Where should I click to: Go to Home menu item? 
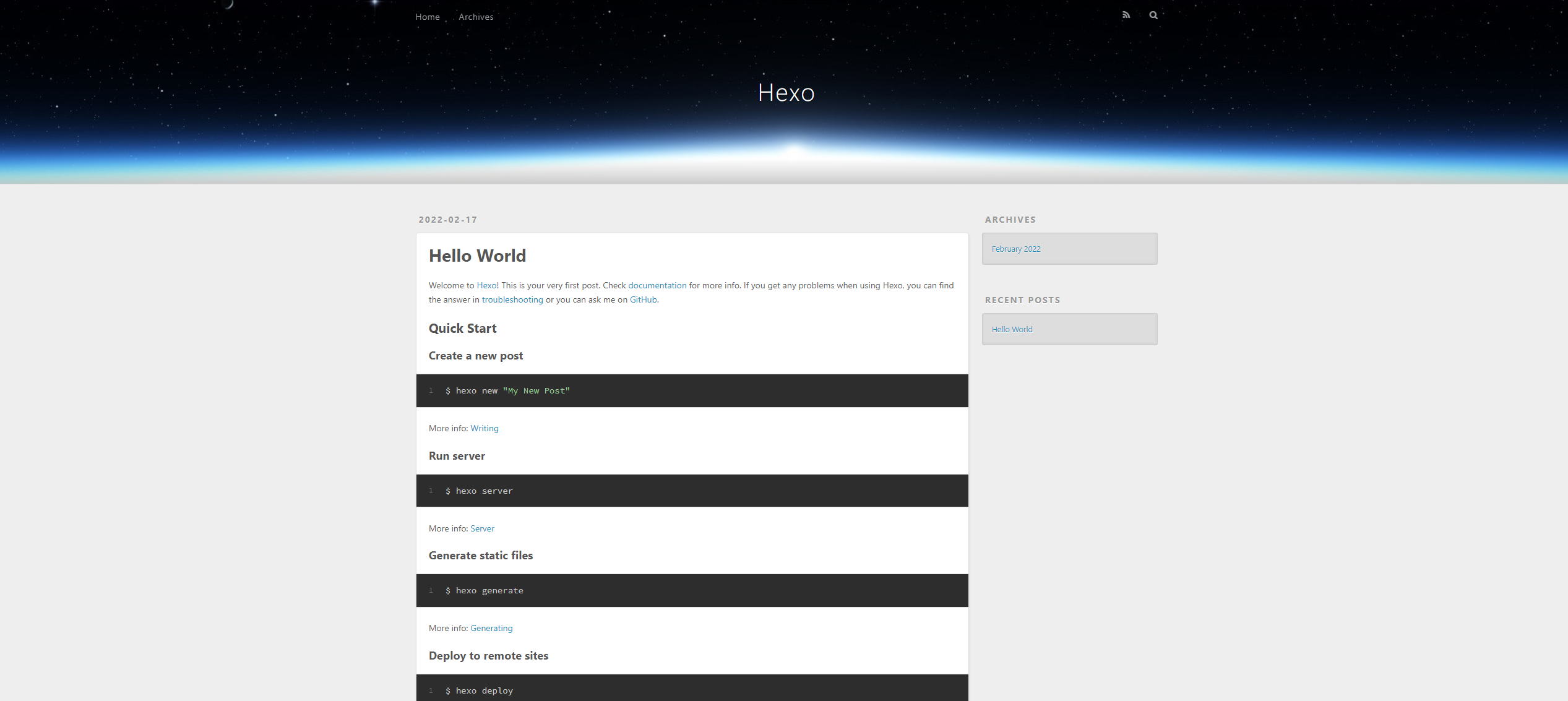pyautogui.click(x=427, y=17)
